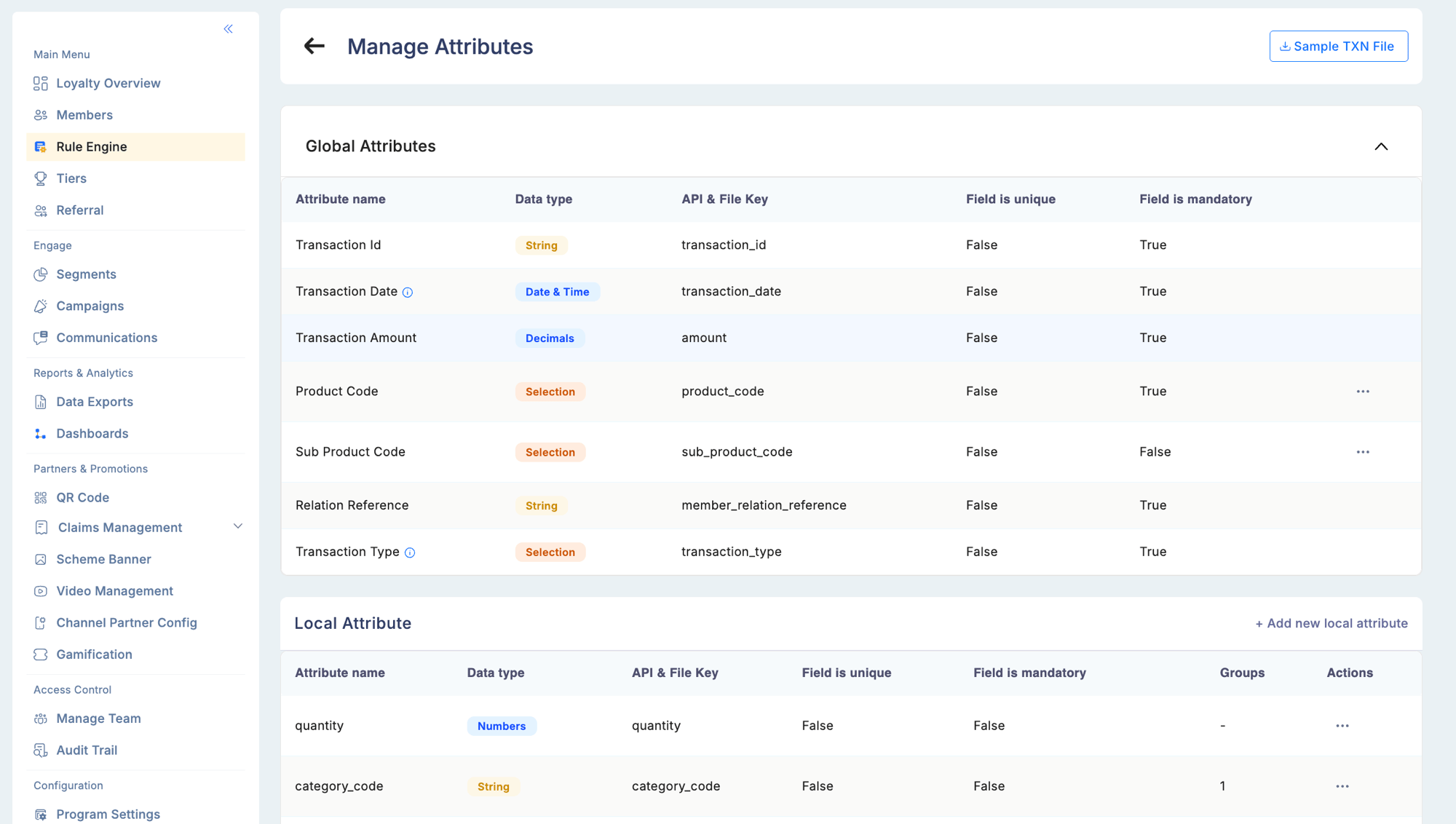Click the Program Settings icon

(x=41, y=815)
